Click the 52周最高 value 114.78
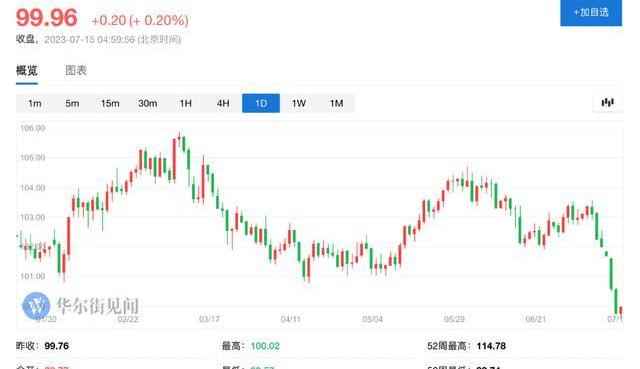 tap(491, 346)
